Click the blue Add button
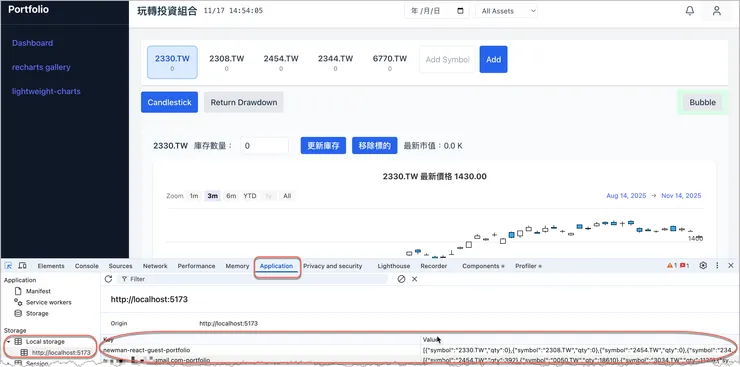 [x=494, y=59]
